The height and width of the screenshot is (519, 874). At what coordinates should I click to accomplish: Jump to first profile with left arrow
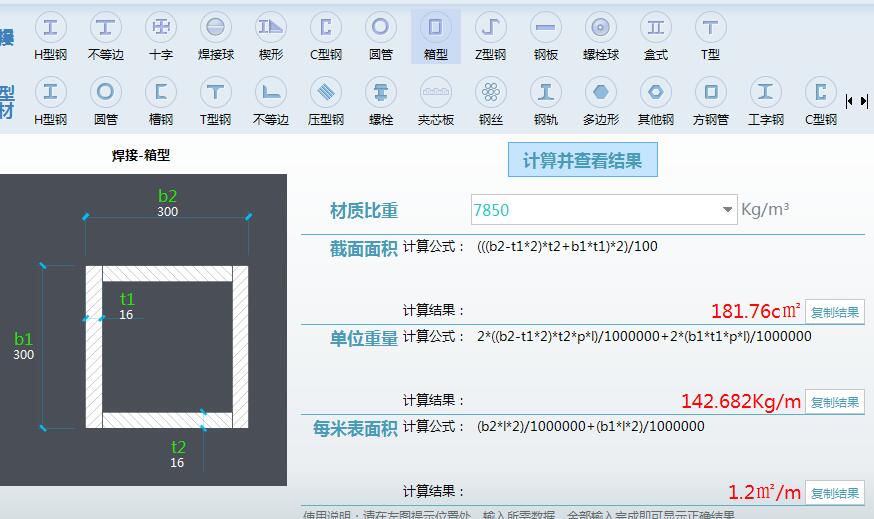849,101
